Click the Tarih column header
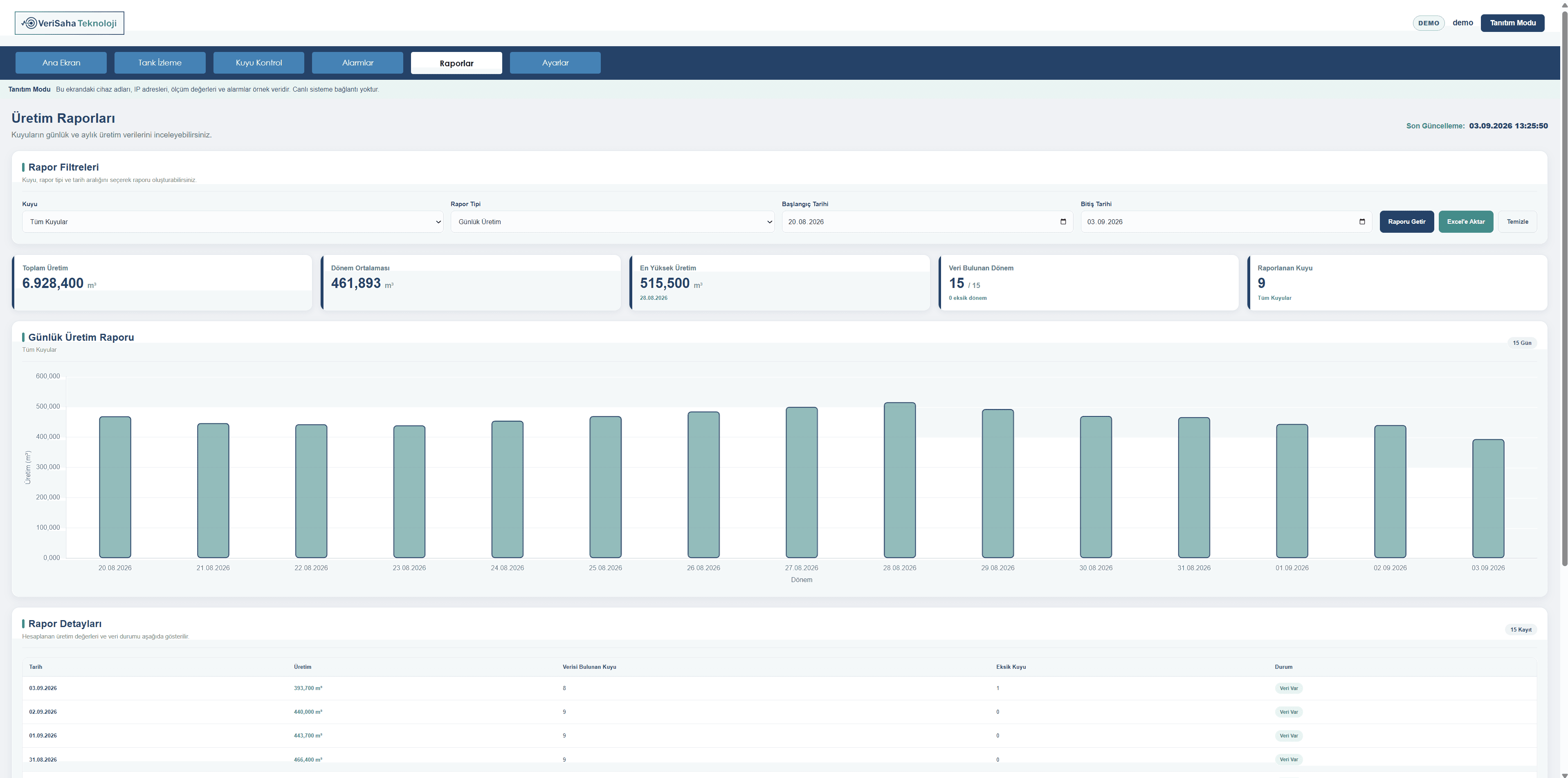This screenshot has height=778, width=1568. pyautogui.click(x=36, y=667)
